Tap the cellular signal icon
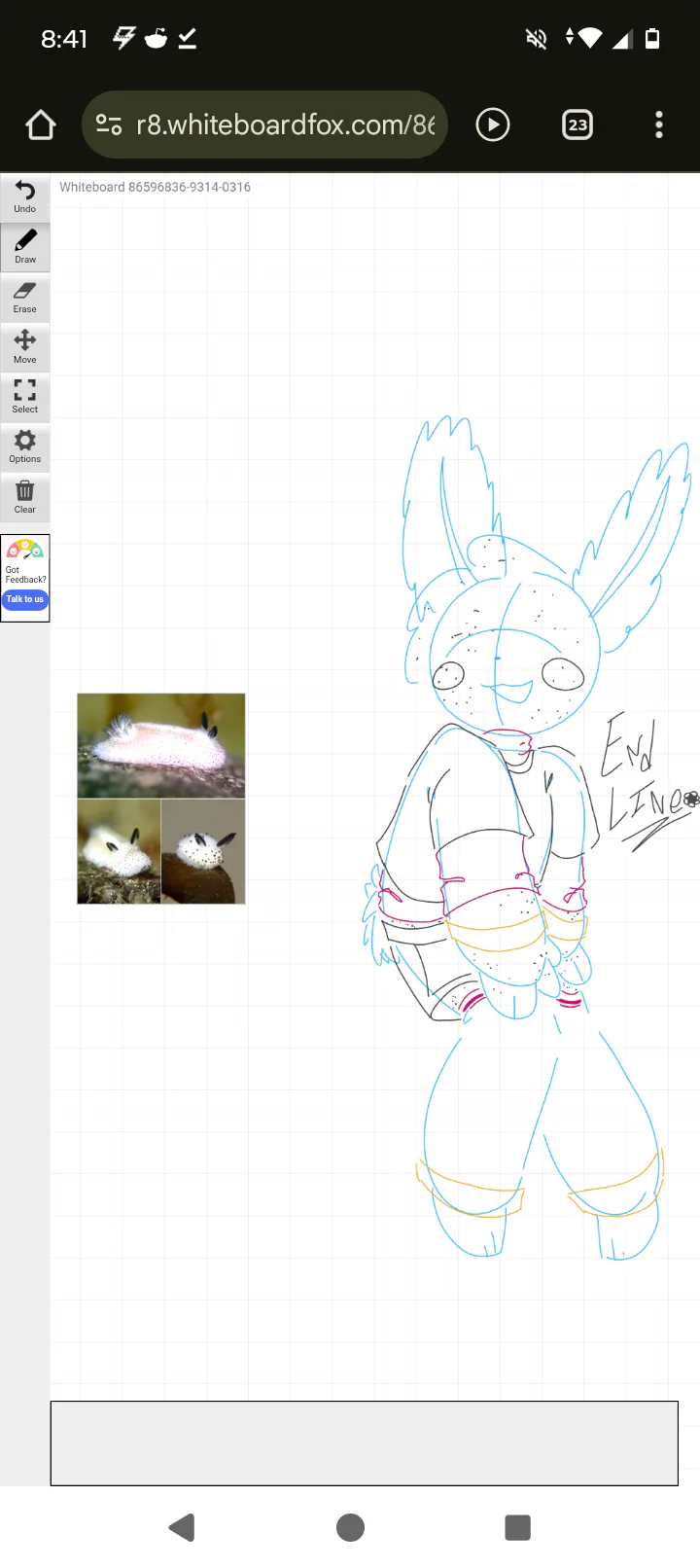The width and height of the screenshot is (700, 1568). [x=623, y=39]
